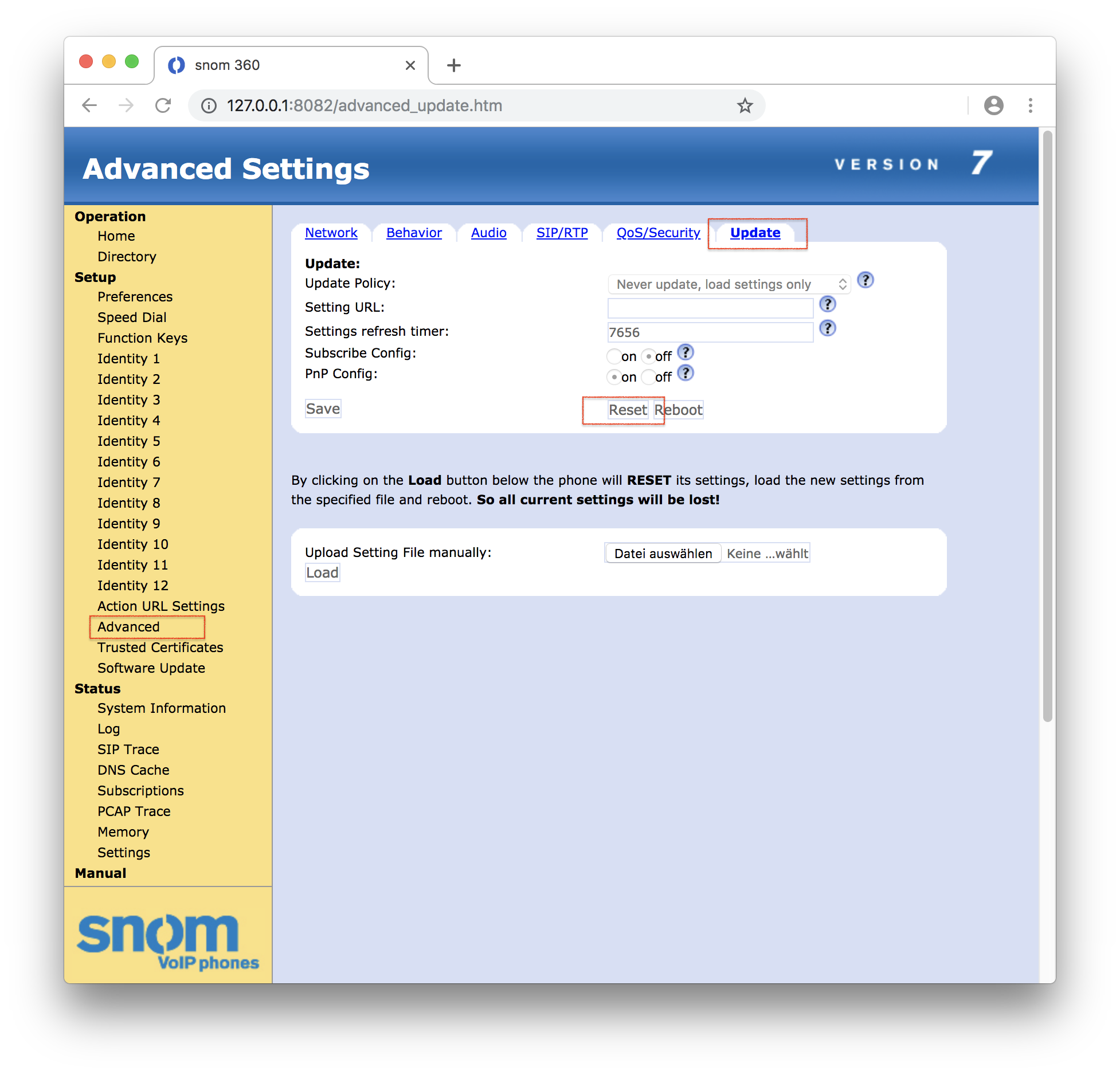The image size is (1120, 1075).
Task: Click the Save button
Action: point(323,409)
